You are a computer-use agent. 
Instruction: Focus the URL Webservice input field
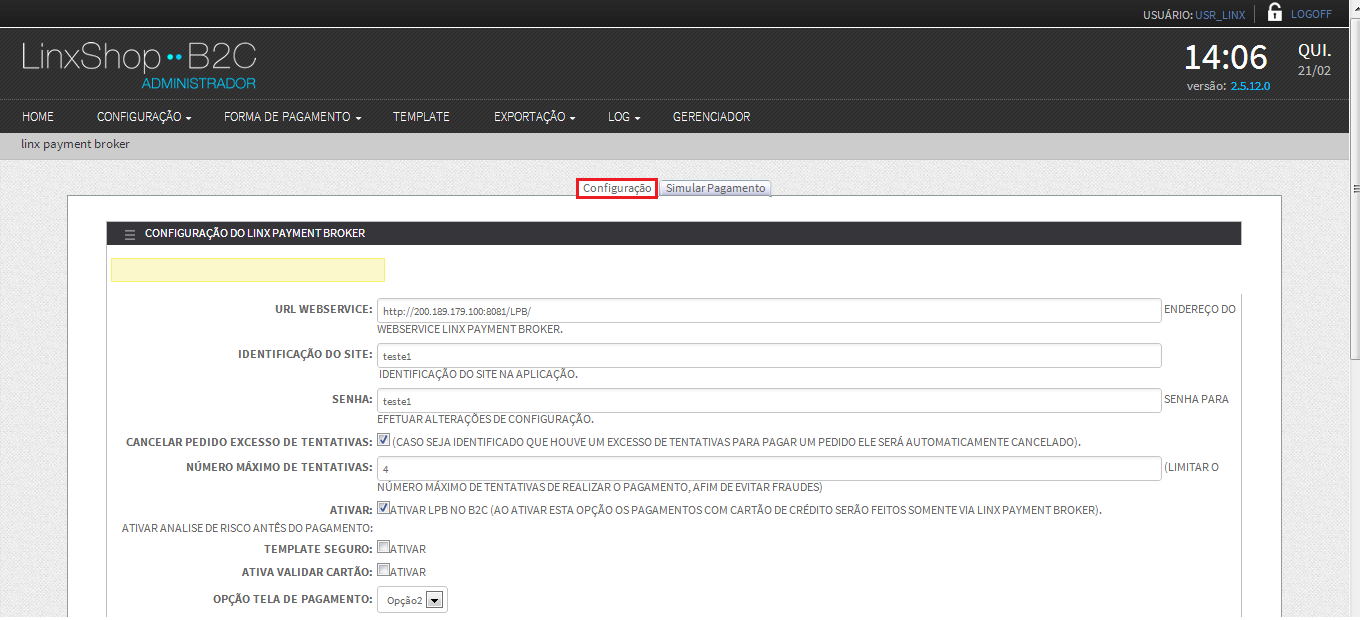click(769, 310)
